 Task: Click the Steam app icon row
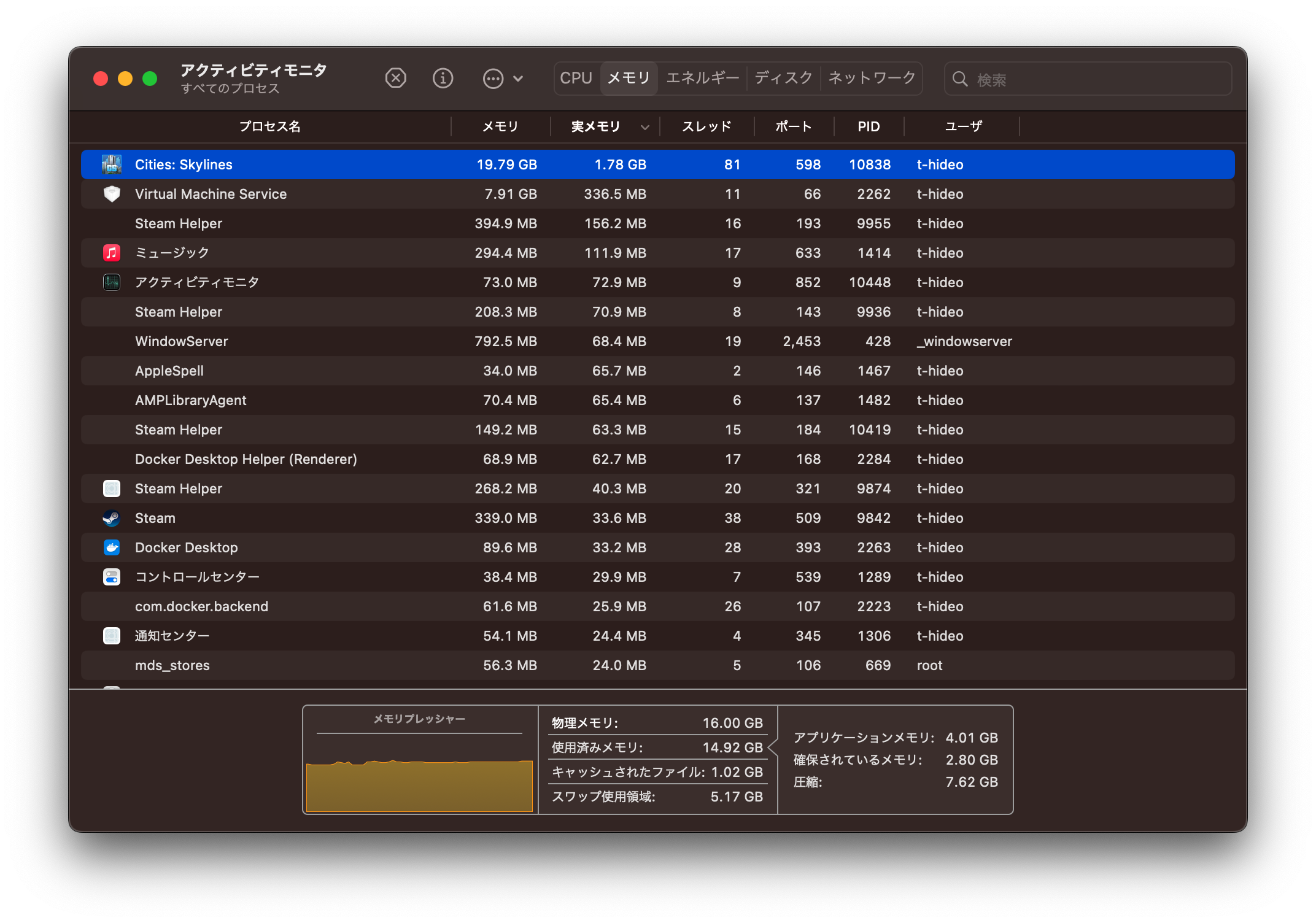112,518
